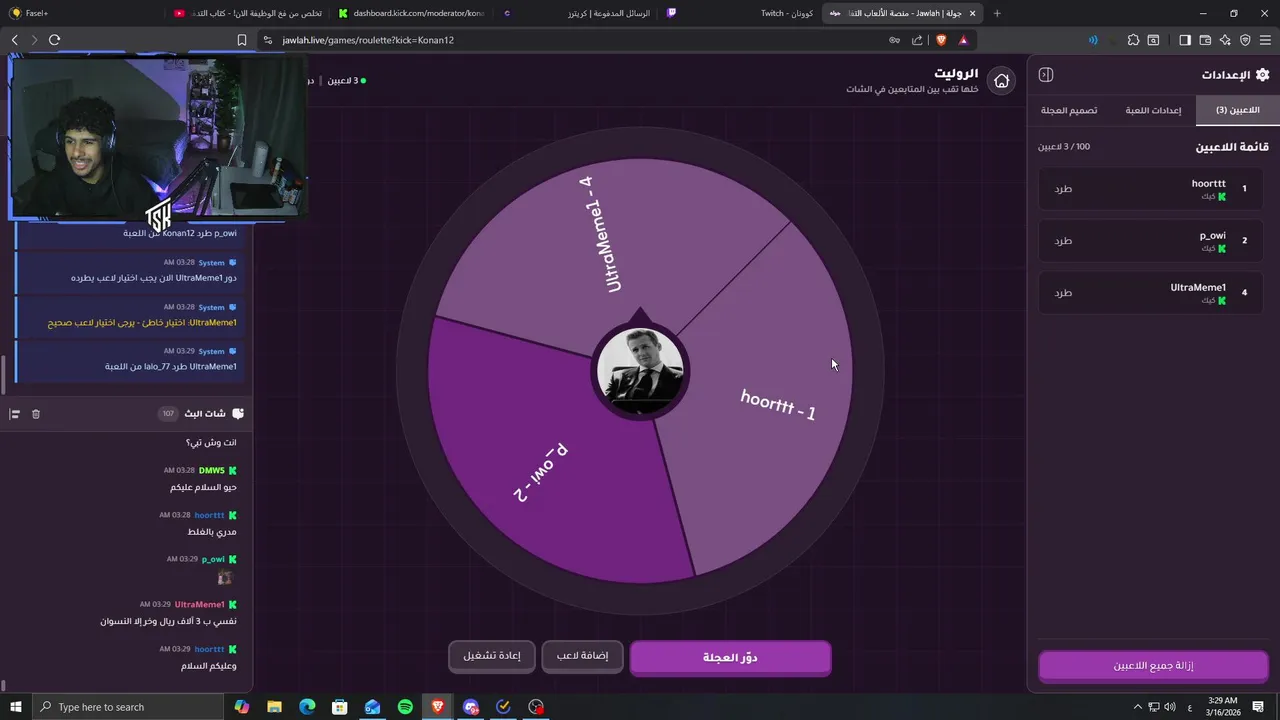This screenshot has width=1280, height=720.
Task: Click إضافة لاعب button
Action: (582, 656)
